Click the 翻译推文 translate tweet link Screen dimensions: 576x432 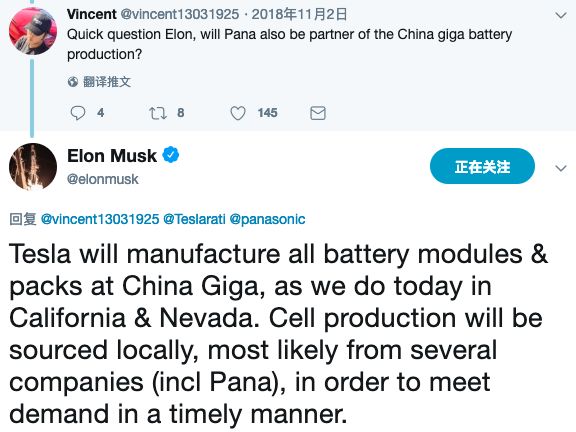coord(107,82)
